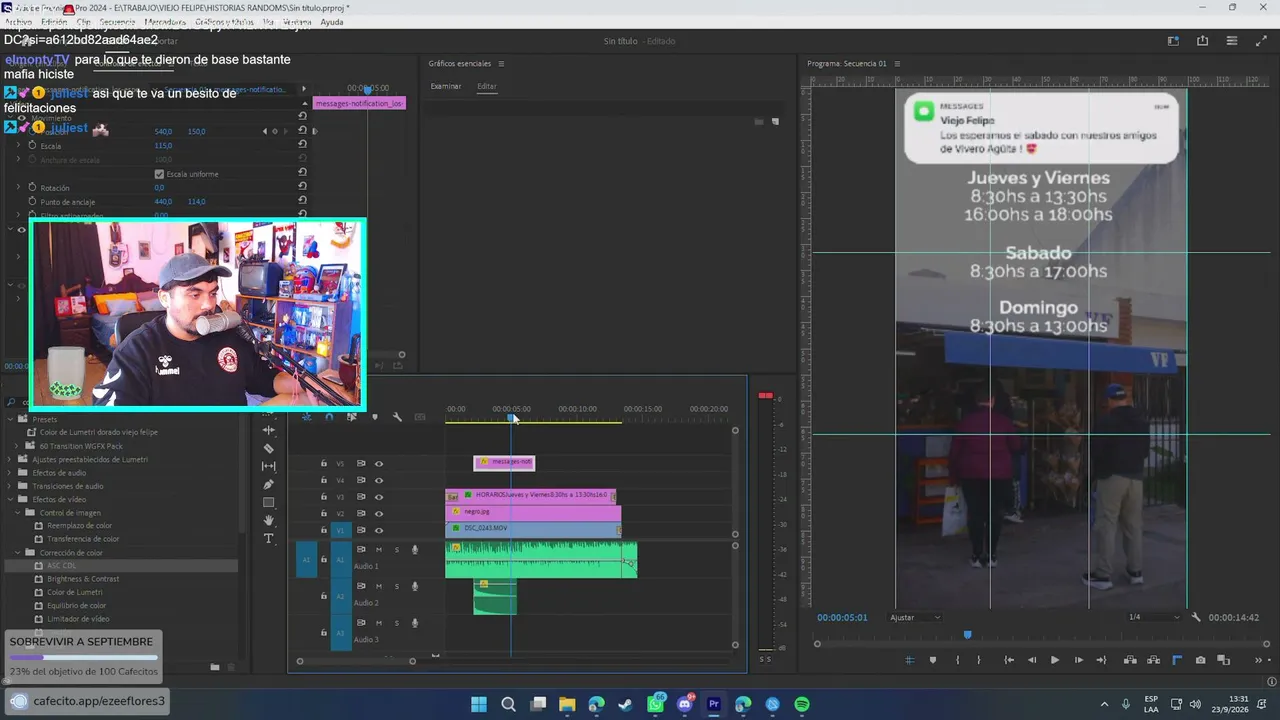Uncheck the Escala uniforme checkbox
Image resolution: width=1280 pixels, height=720 pixels.
point(160,174)
